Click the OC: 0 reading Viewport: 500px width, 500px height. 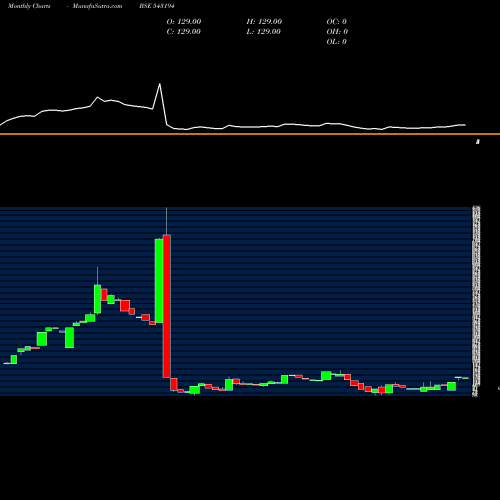pyautogui.click(x=336, y=22)
